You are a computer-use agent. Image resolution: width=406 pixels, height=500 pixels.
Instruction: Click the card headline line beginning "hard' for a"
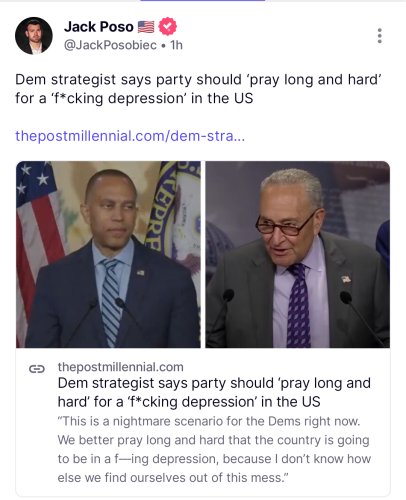(x=189, y=402)
